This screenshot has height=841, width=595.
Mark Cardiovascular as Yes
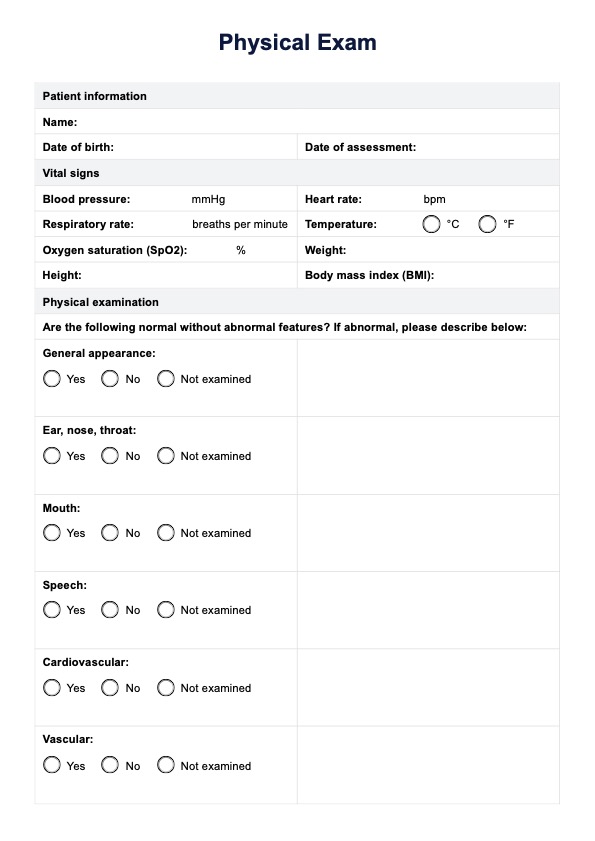point(52,688)
